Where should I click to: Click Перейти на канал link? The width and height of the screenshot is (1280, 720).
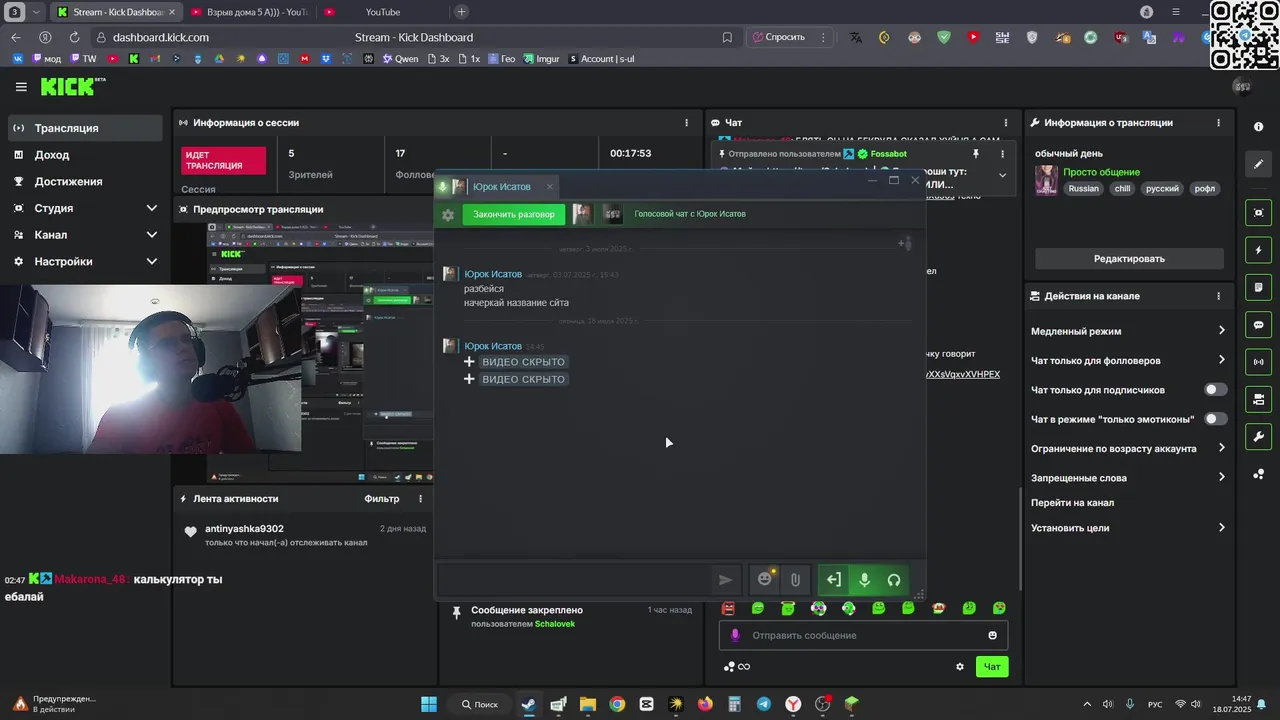[x=1072, y=503]
